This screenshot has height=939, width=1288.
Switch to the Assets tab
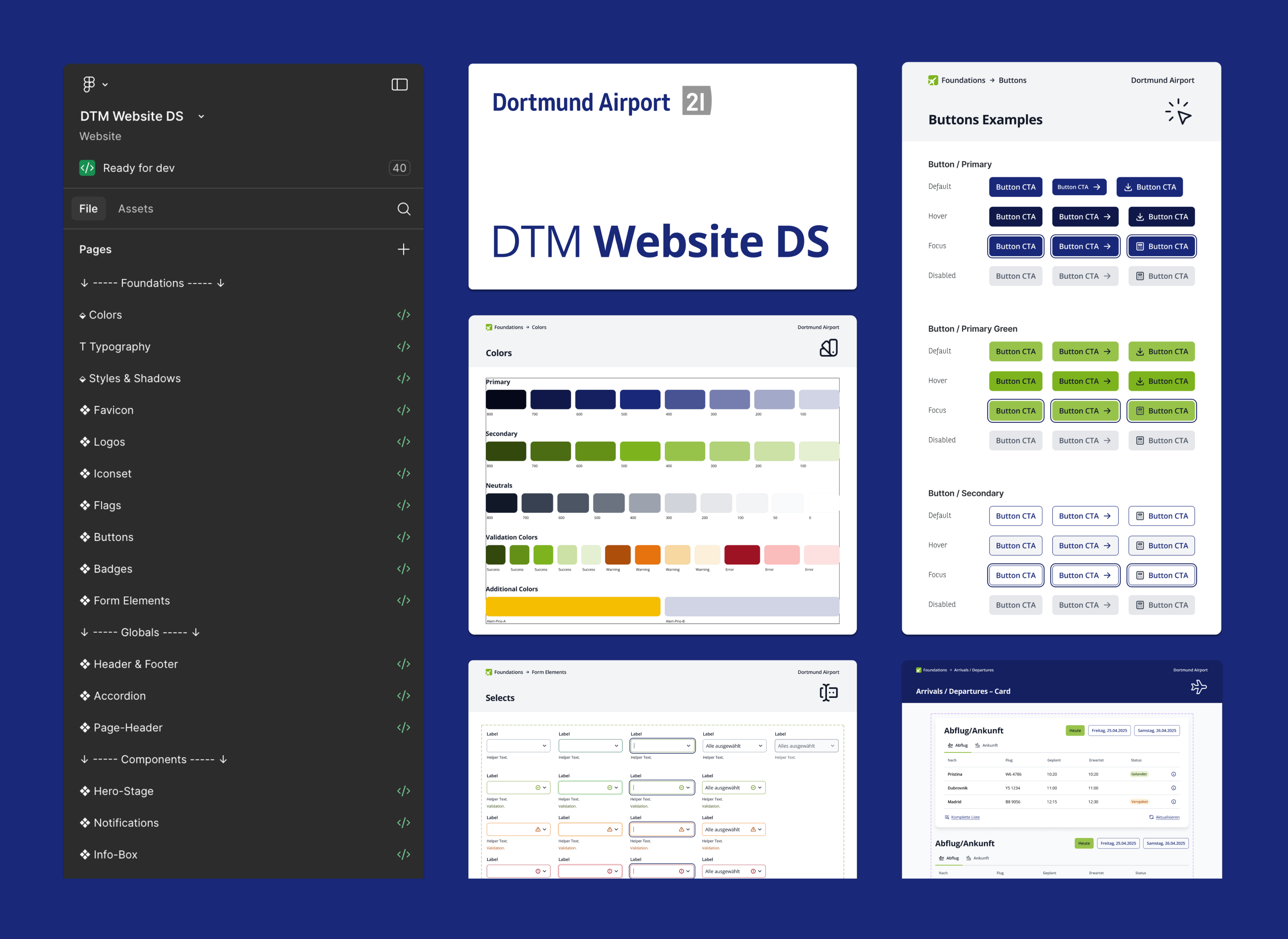click(136, 208)
